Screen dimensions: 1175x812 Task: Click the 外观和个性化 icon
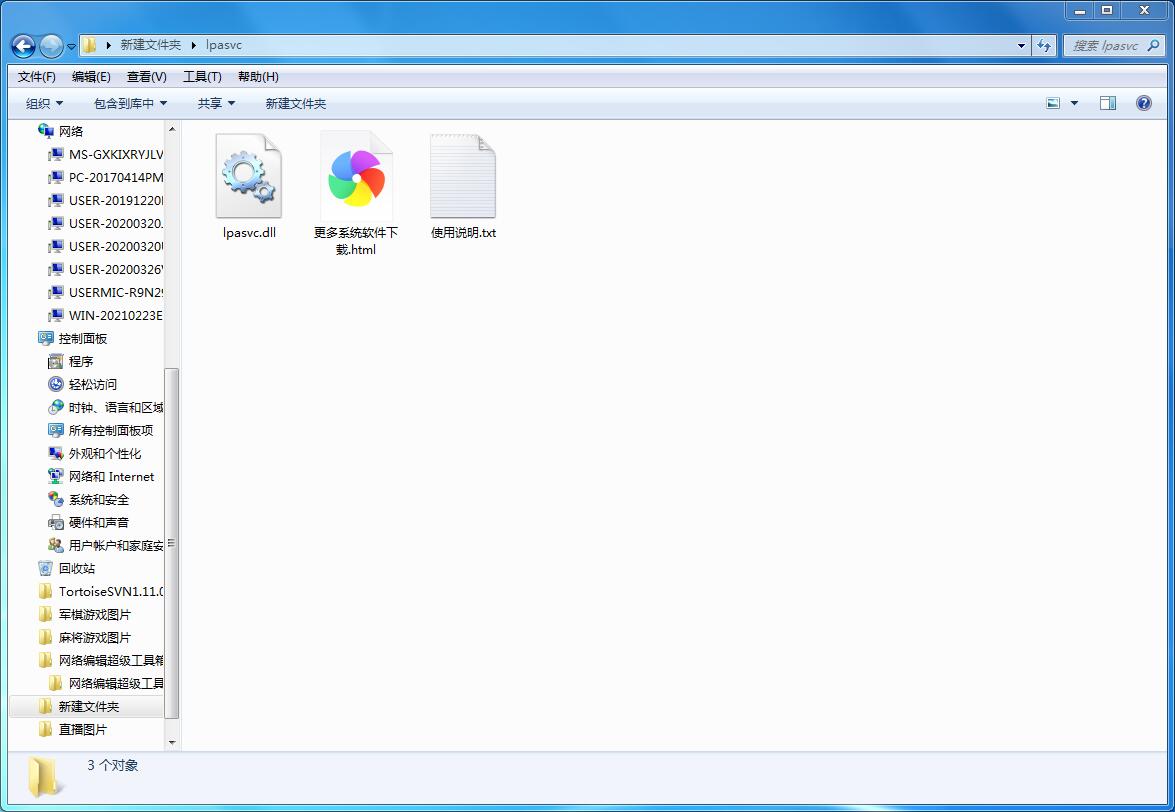[x=55, y=453]
